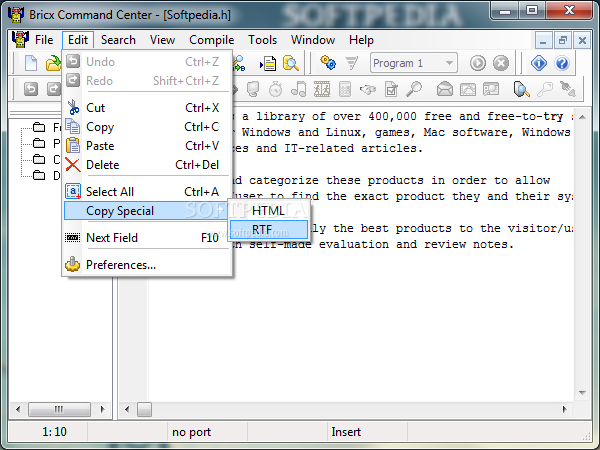
Task: Click the binoculars tool icon
Action: click(368, 90)
